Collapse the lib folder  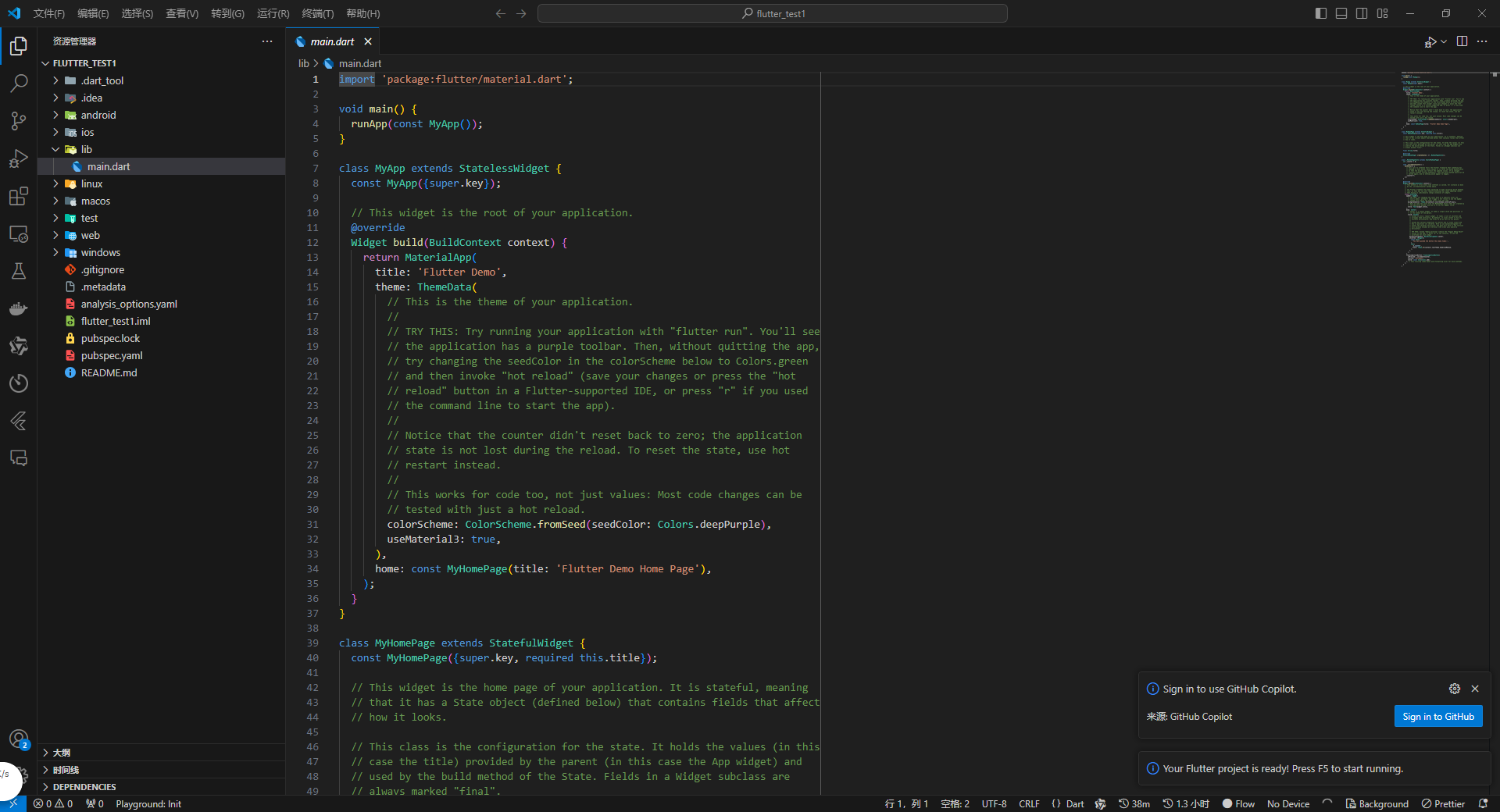[161, 149]
